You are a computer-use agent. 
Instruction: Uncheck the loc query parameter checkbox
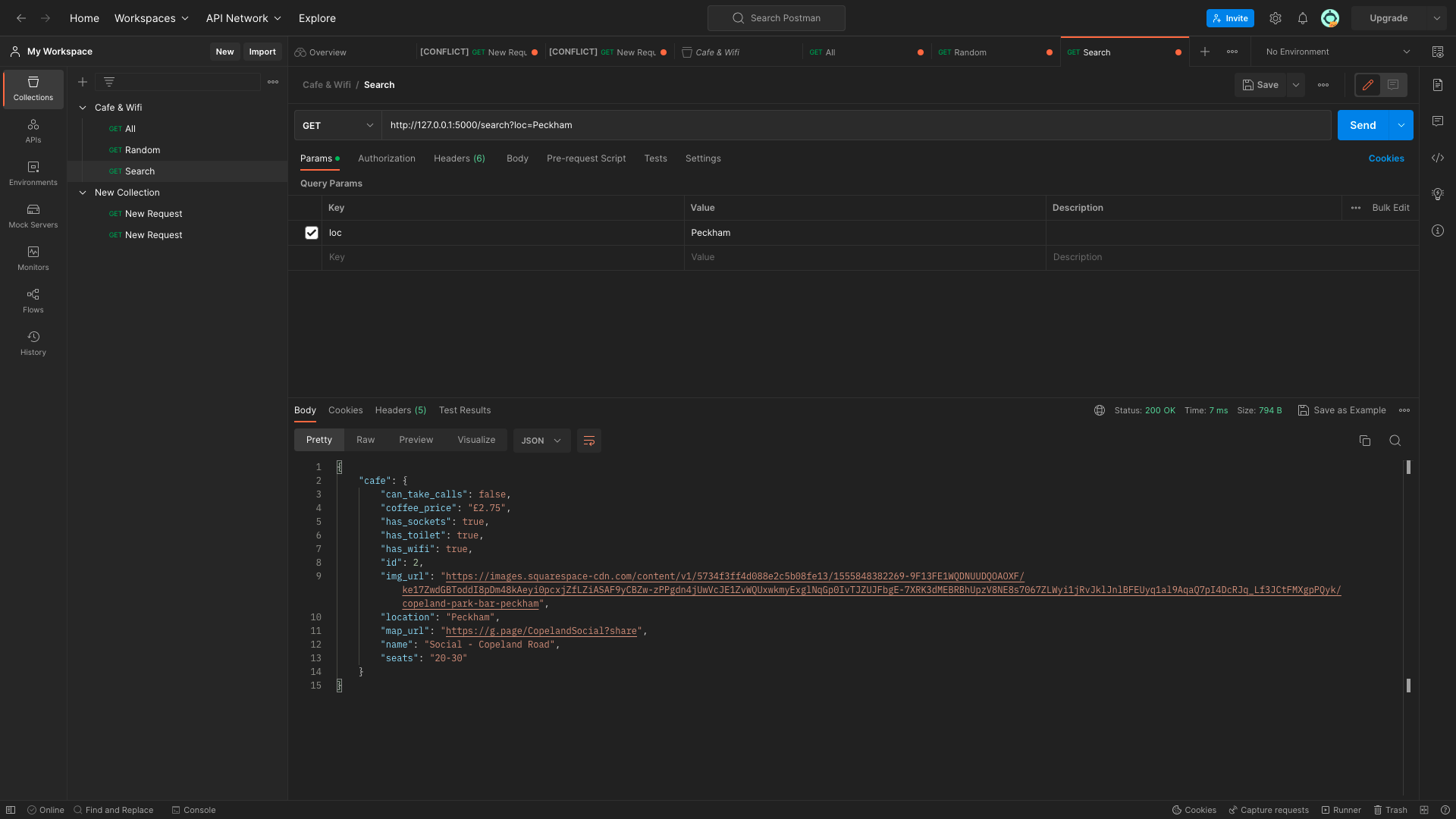(x=312, y=233)
